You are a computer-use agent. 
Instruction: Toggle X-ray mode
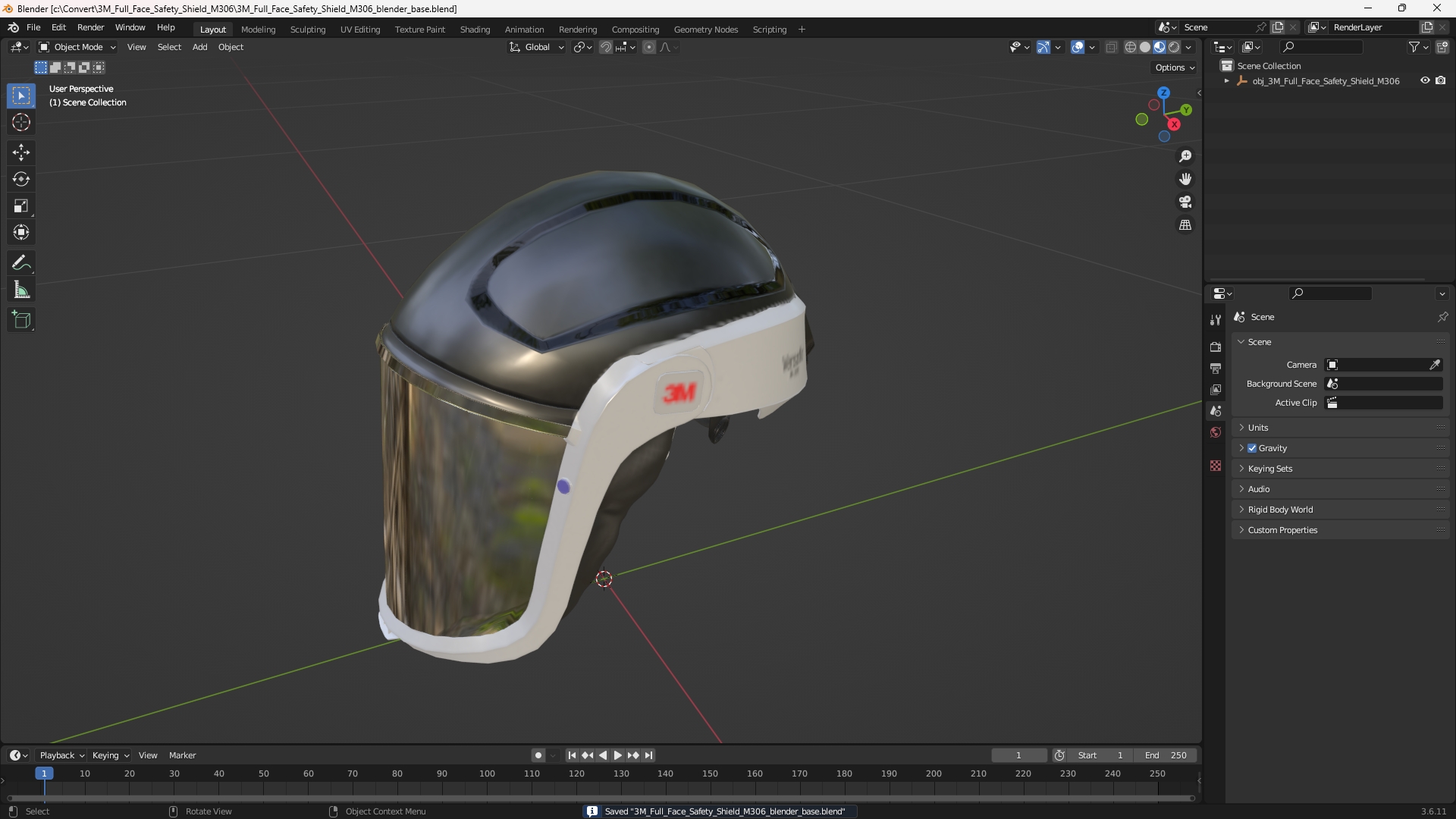[x=1112, y=47]
